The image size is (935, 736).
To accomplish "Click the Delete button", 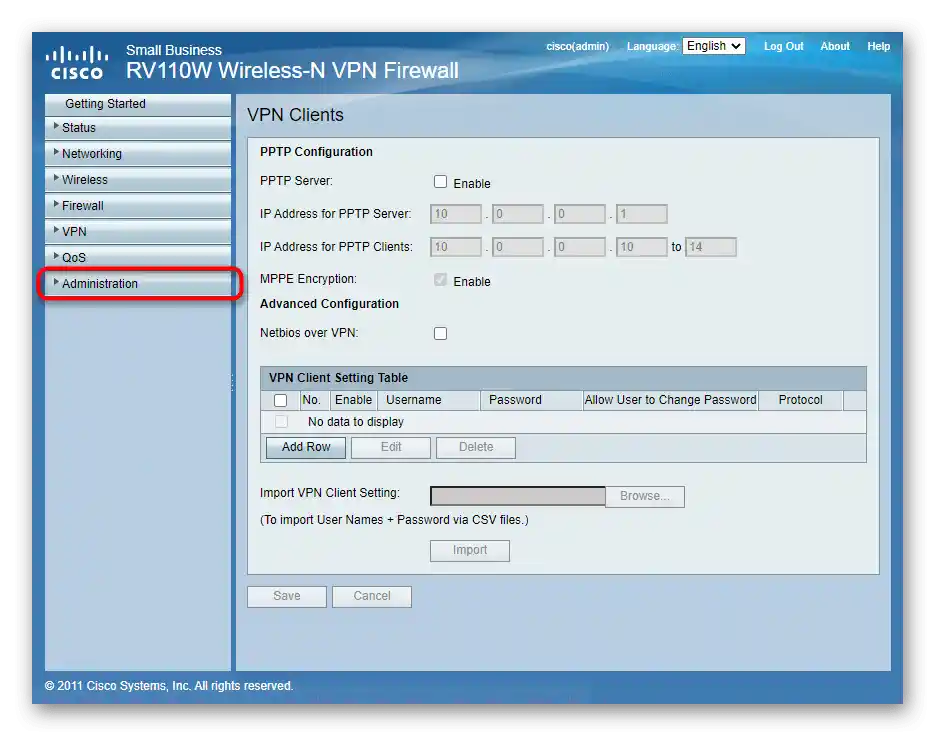I will point(476,447).
